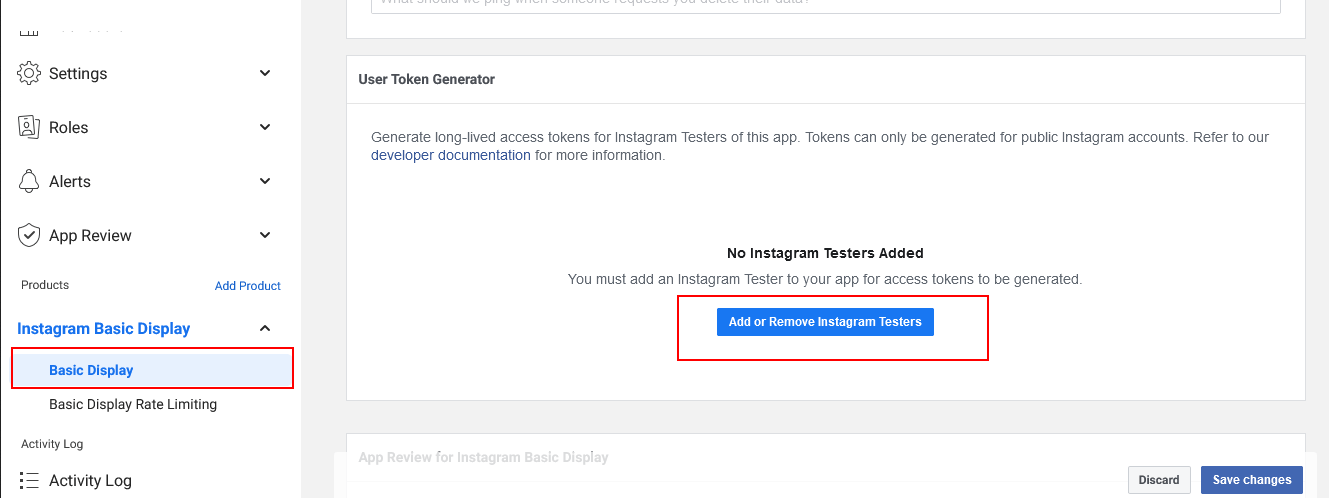The image size is (1329, 498).
Task: Select the Basic Display sidebar item
Action: (91, 370)
